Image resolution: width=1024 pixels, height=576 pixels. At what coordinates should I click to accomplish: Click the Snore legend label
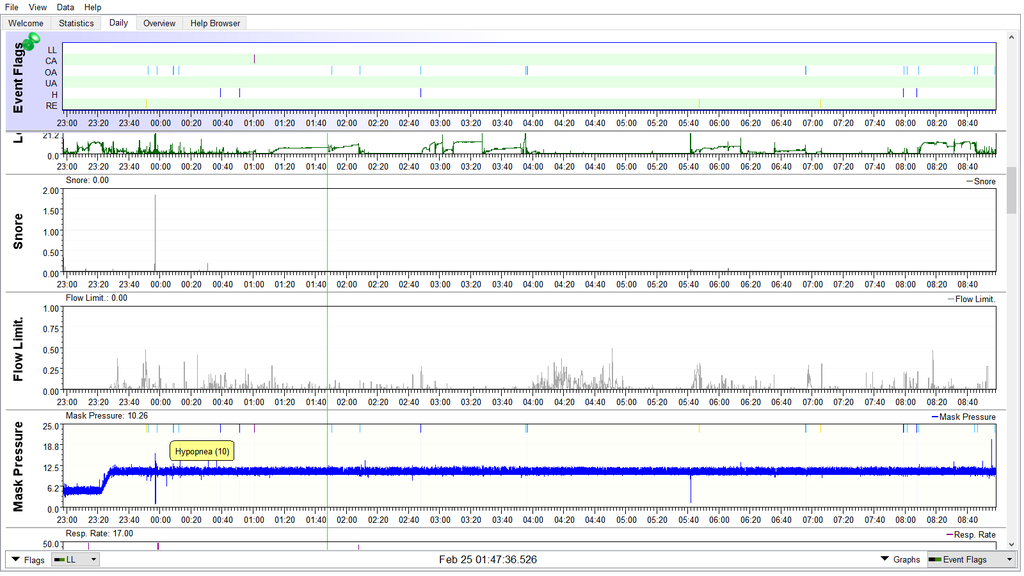[981, 182]
